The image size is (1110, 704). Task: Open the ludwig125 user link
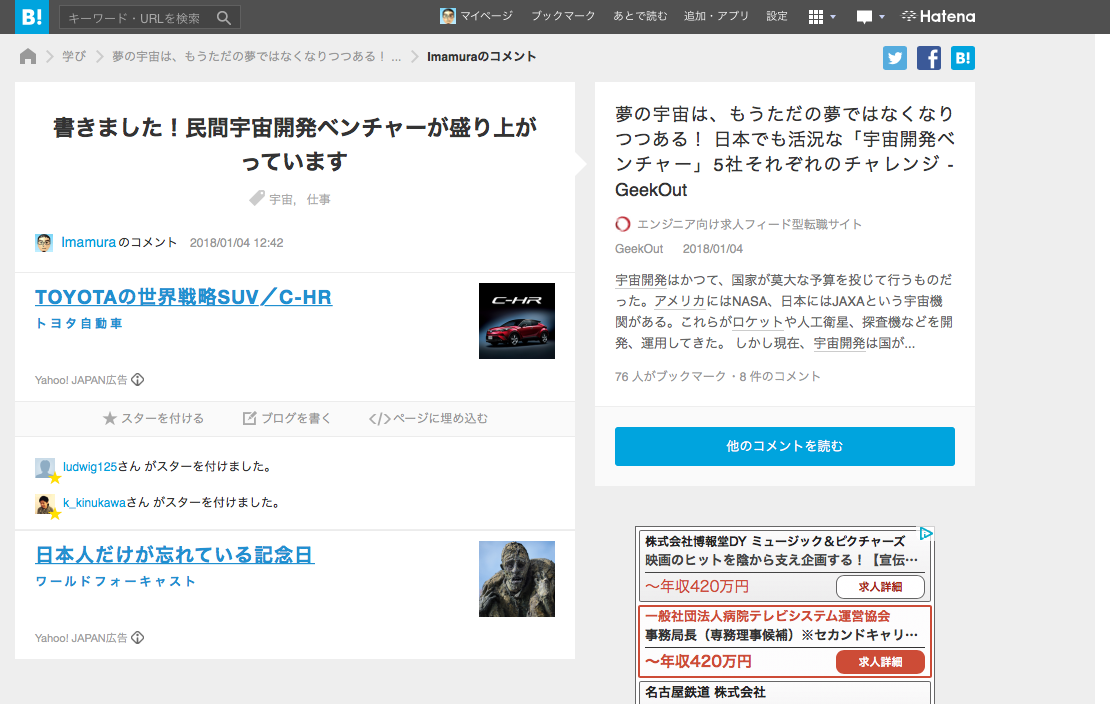(90, 467)
